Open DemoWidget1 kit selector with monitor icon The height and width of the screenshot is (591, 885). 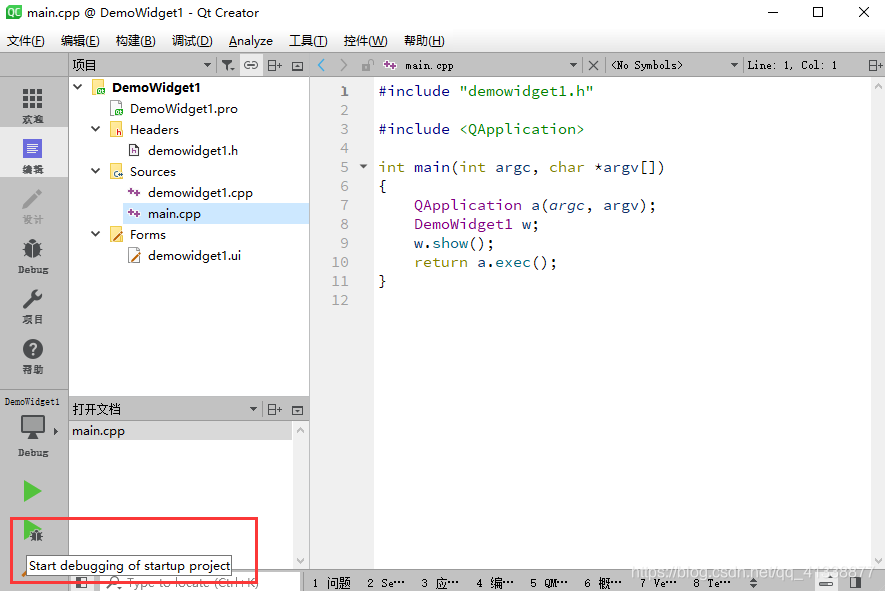pos(33,428)
